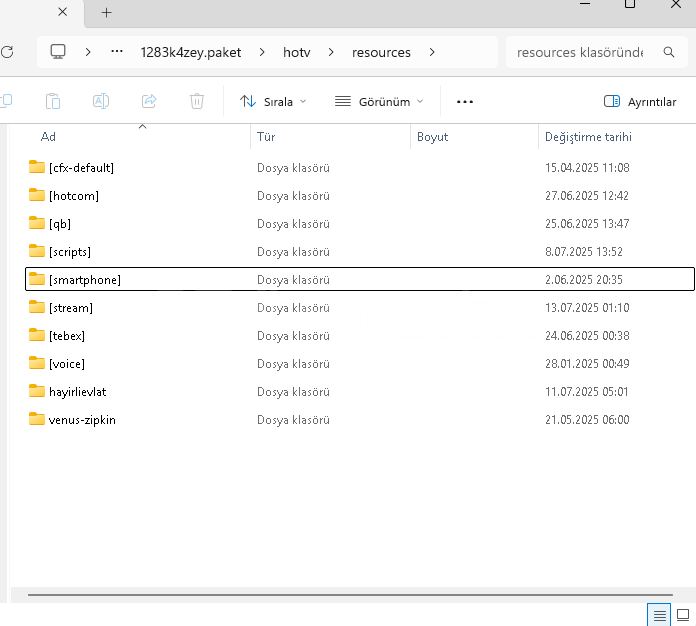Image resolution: width=696 pixels, height=626 pixels.
Task: Expand the chevron after resources in path
Action: pyautogui.click(x=432, y=52)
